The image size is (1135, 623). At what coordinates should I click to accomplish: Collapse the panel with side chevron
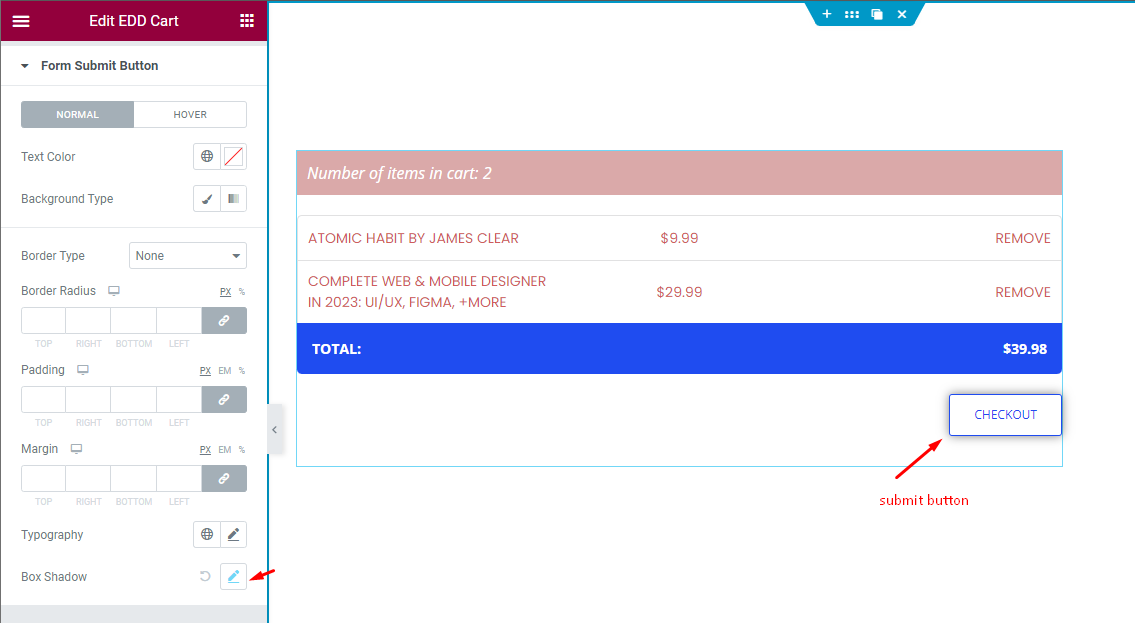tap(275, 429)
